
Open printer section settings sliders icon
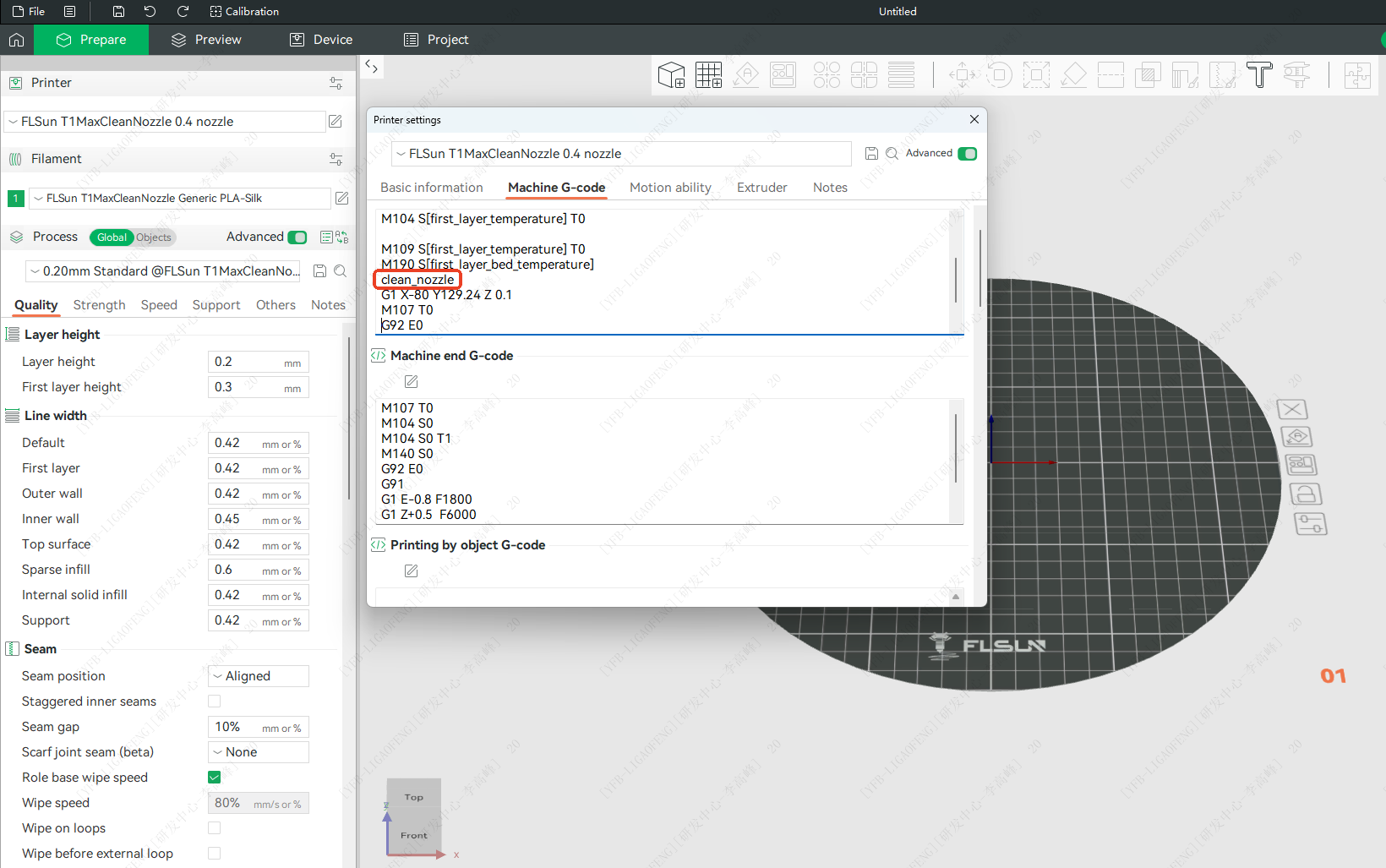tap(336, 83)
